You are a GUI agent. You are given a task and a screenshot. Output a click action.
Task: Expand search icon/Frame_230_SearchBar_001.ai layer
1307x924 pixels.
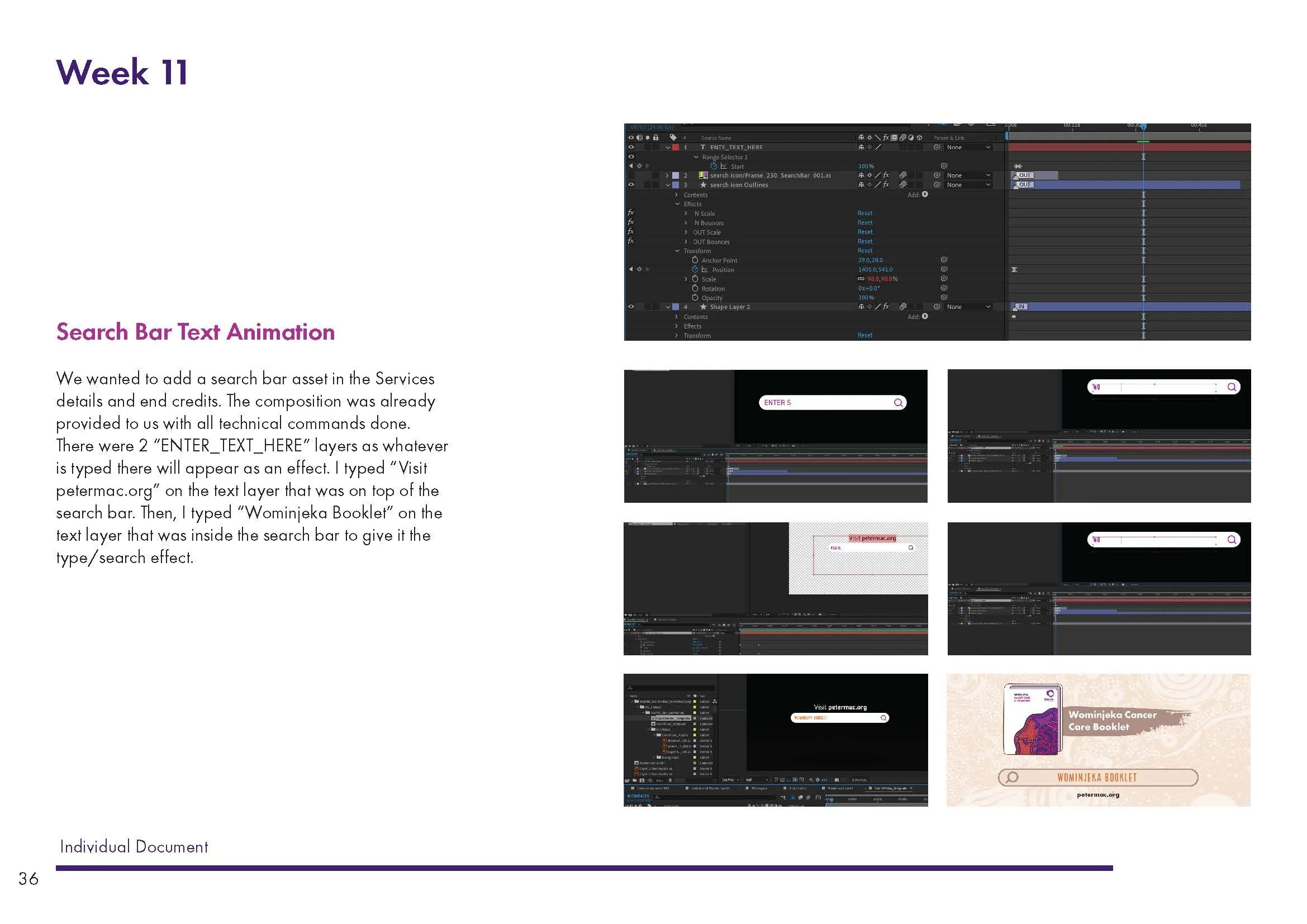click(x=667, y=175)
